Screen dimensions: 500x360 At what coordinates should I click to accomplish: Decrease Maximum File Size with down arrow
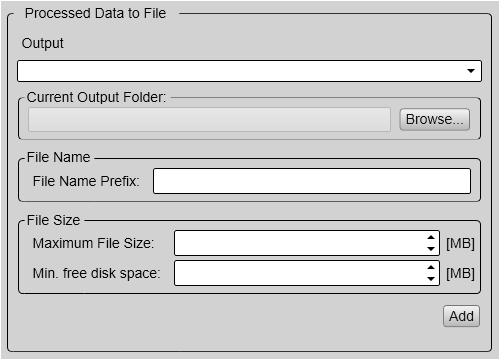coord(431,249)
